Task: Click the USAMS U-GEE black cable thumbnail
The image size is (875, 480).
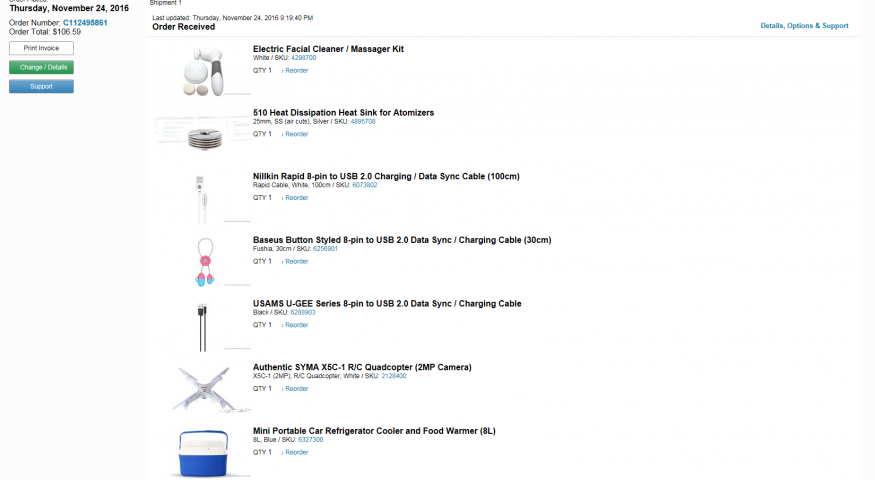Action: tap(204, 324)
